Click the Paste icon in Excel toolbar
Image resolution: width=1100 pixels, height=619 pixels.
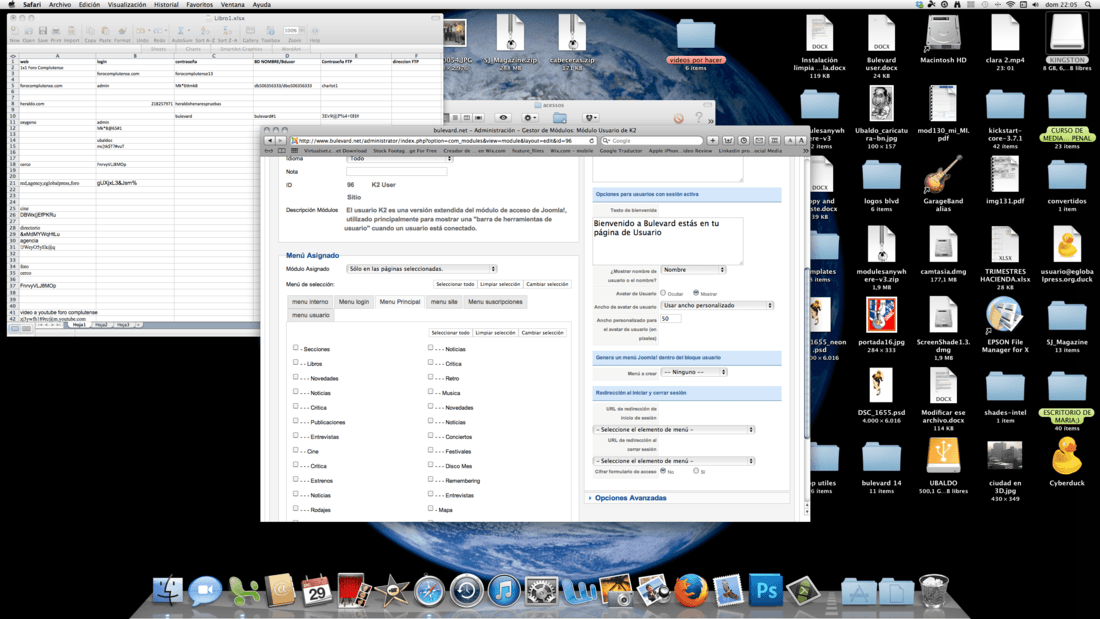pyautogui.click(x=105, y=32)
